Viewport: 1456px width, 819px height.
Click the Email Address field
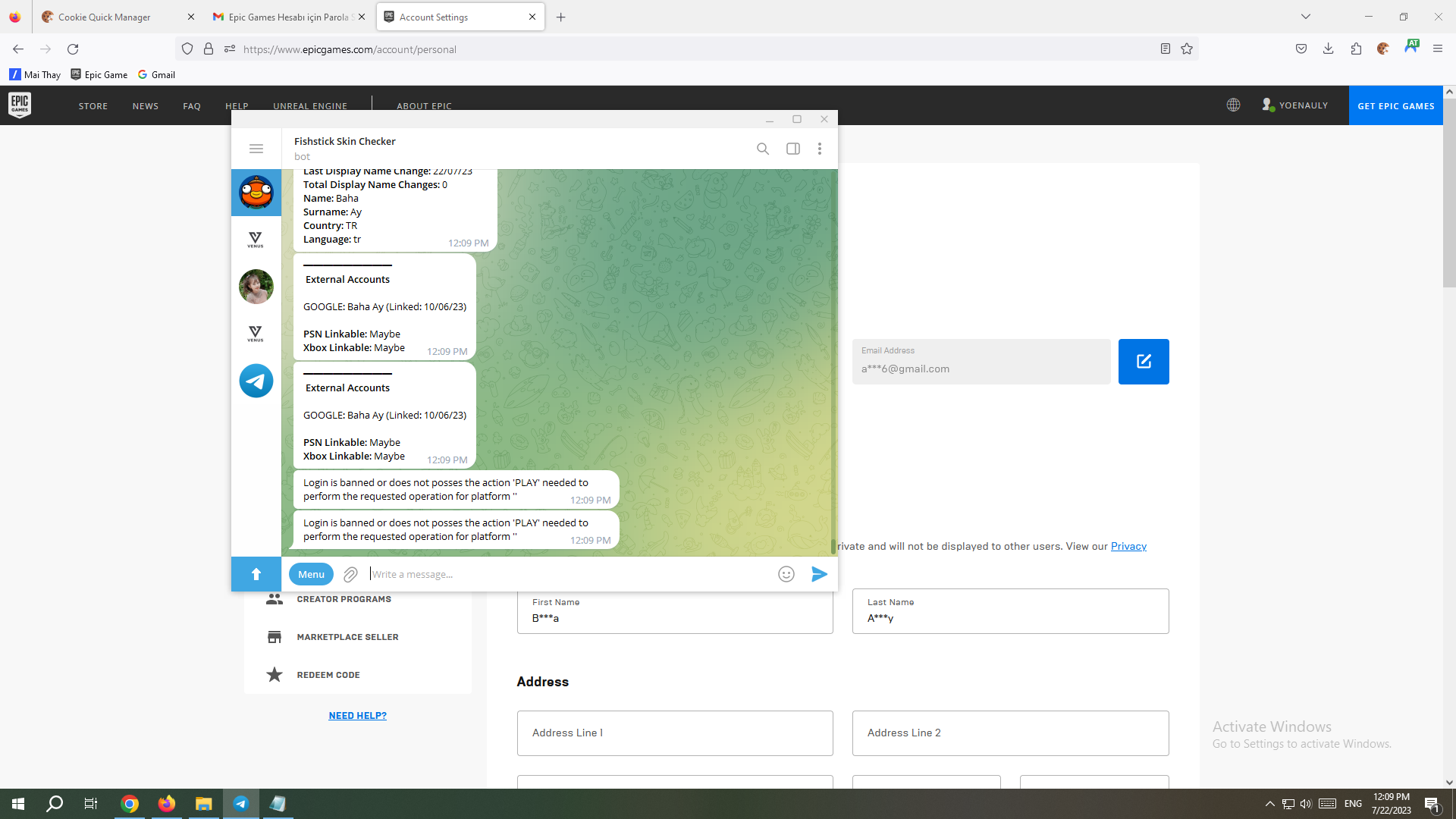(981, 362)
